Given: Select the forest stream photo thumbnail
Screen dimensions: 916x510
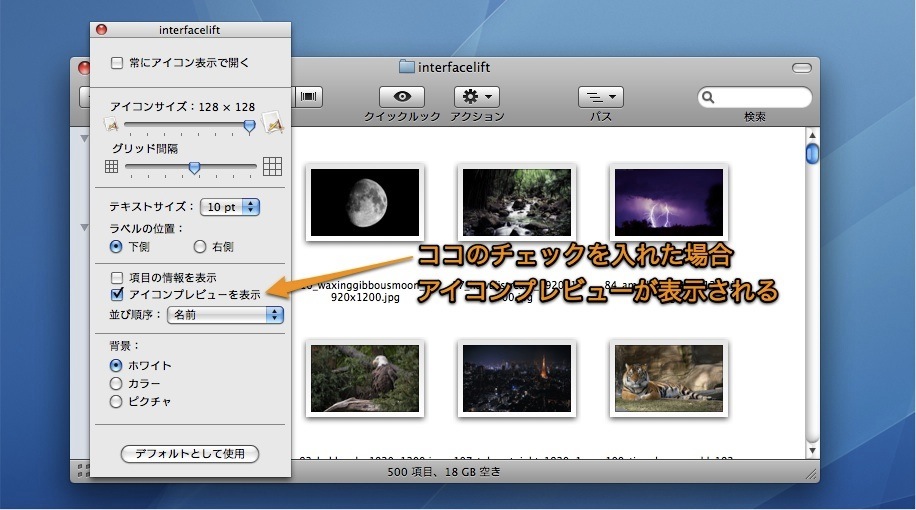Looking at the screenshot, I should pos(517,203).
